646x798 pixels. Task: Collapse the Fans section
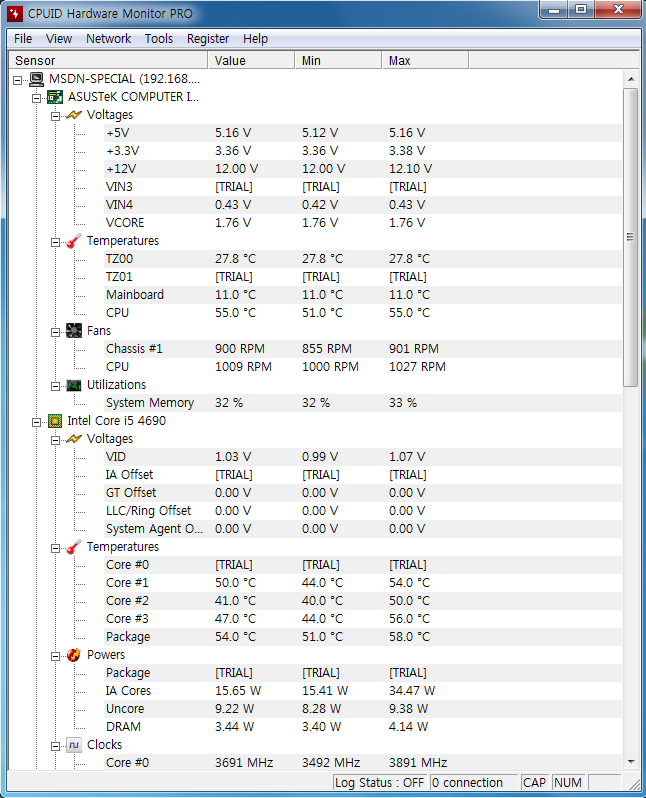click(55, 331)
